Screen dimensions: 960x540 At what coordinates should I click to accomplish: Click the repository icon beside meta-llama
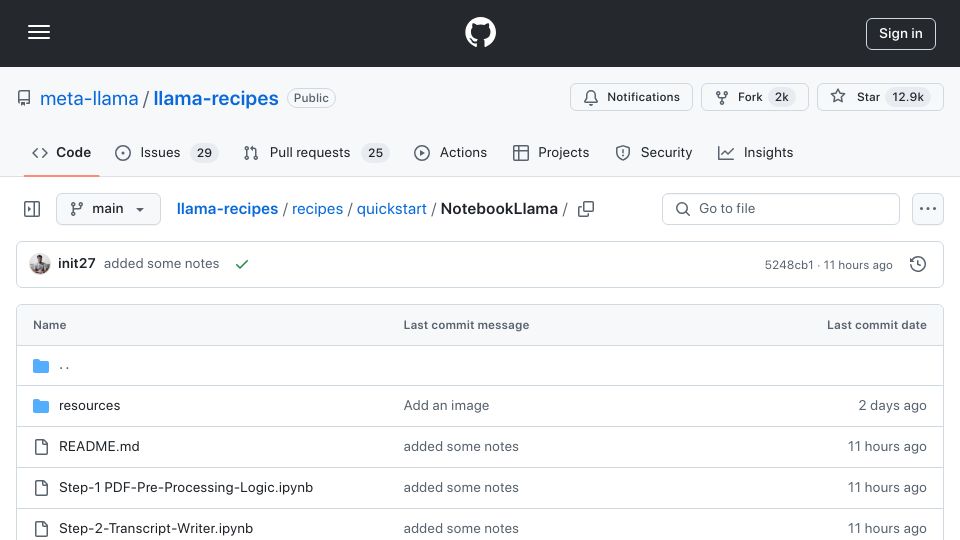pyautogui.click(x=24, y=98)
